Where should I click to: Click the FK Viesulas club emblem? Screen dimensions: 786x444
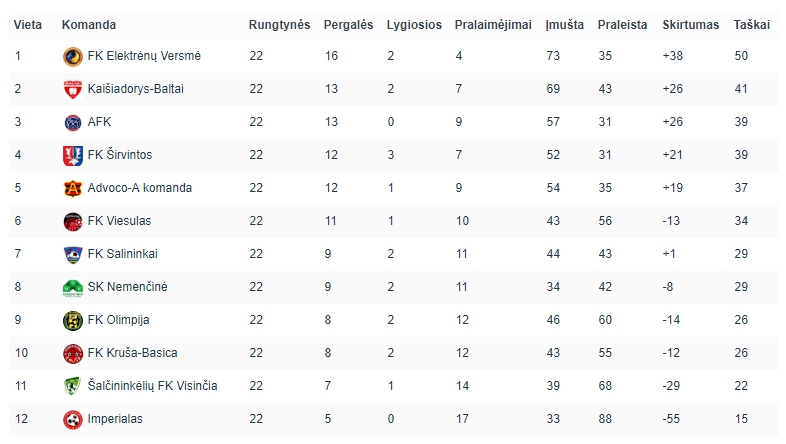click(73, 221)
